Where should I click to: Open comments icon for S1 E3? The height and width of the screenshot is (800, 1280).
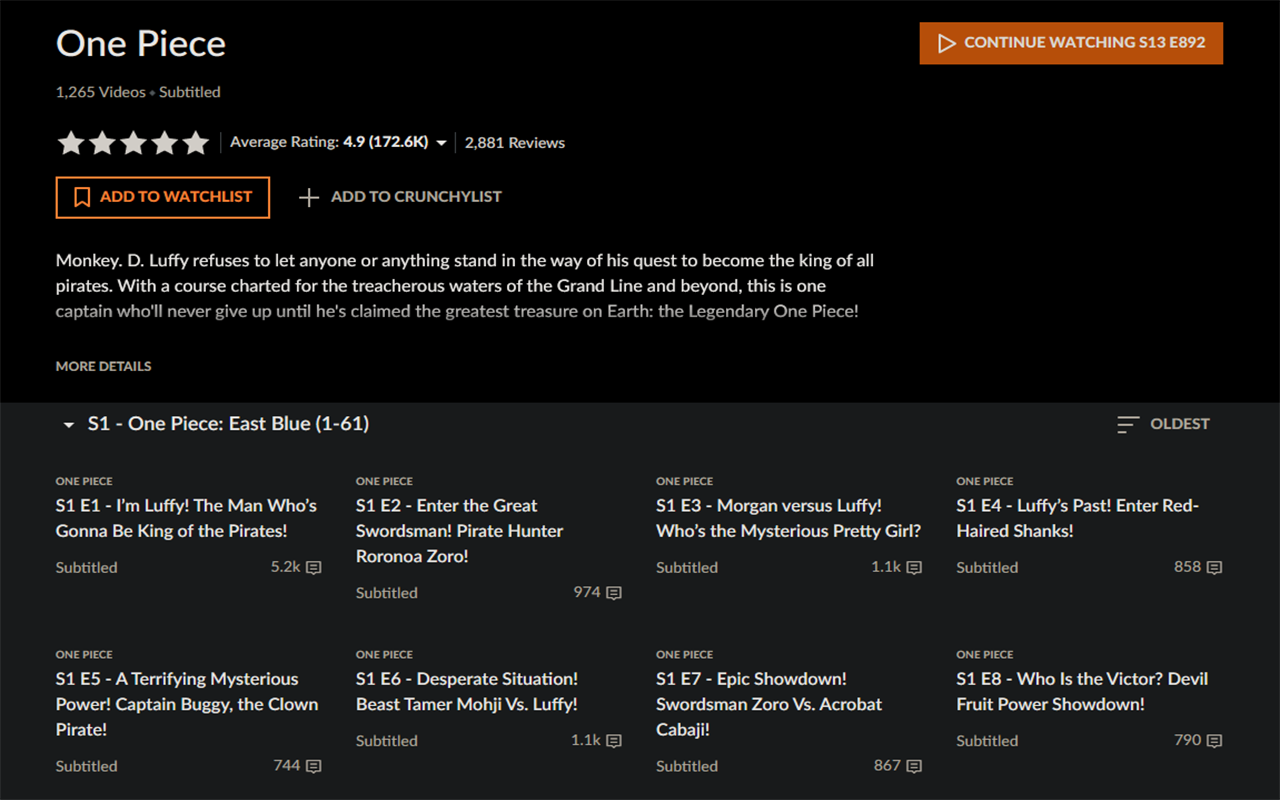point(914,568)
